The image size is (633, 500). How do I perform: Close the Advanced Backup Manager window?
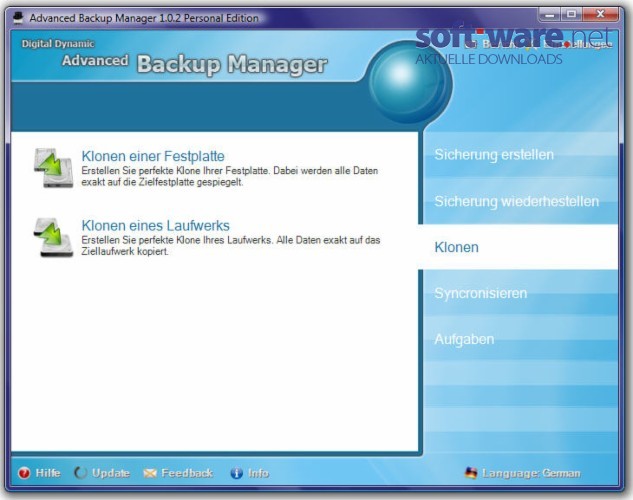point(601,15)
